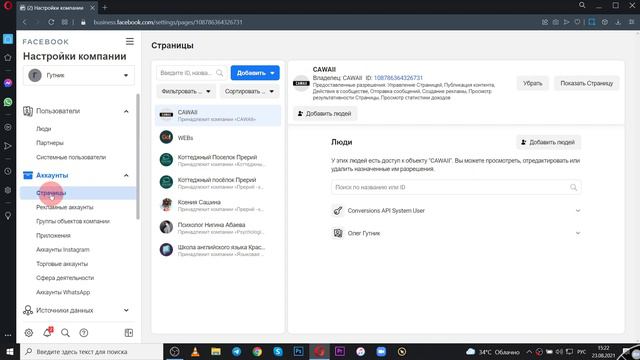Open Opera sidebar player arrow icon

(8, 146)
